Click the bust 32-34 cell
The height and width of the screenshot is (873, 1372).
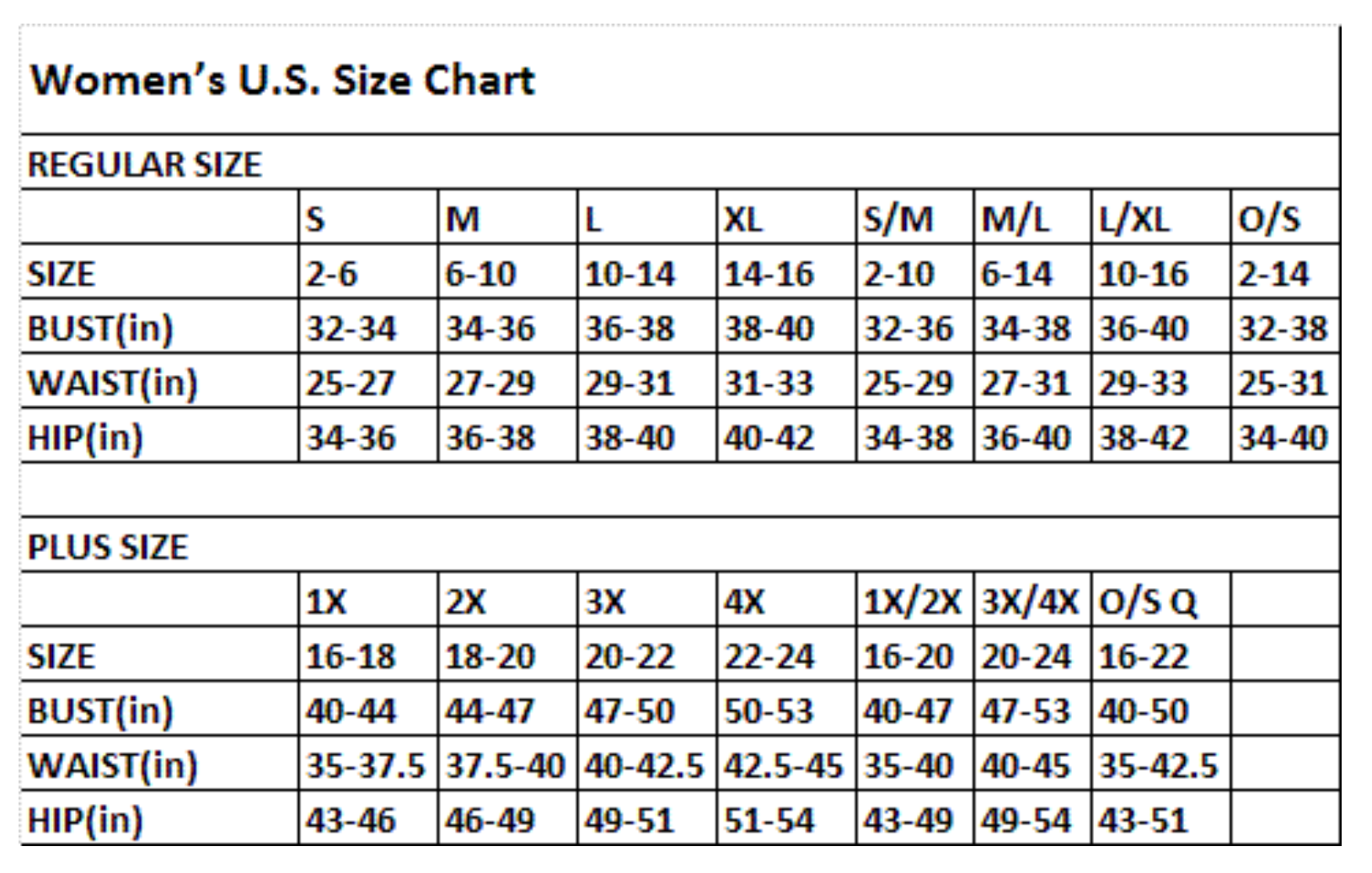351,329
